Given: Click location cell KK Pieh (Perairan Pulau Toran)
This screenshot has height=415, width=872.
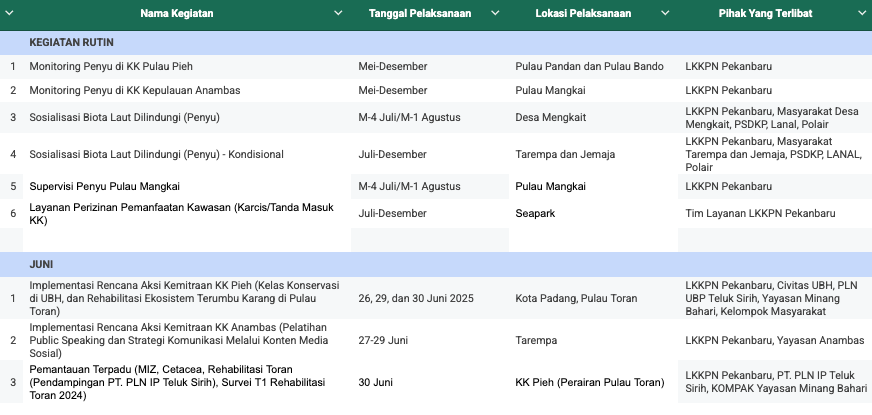Looking at the screenshot, I should (593, 382).
